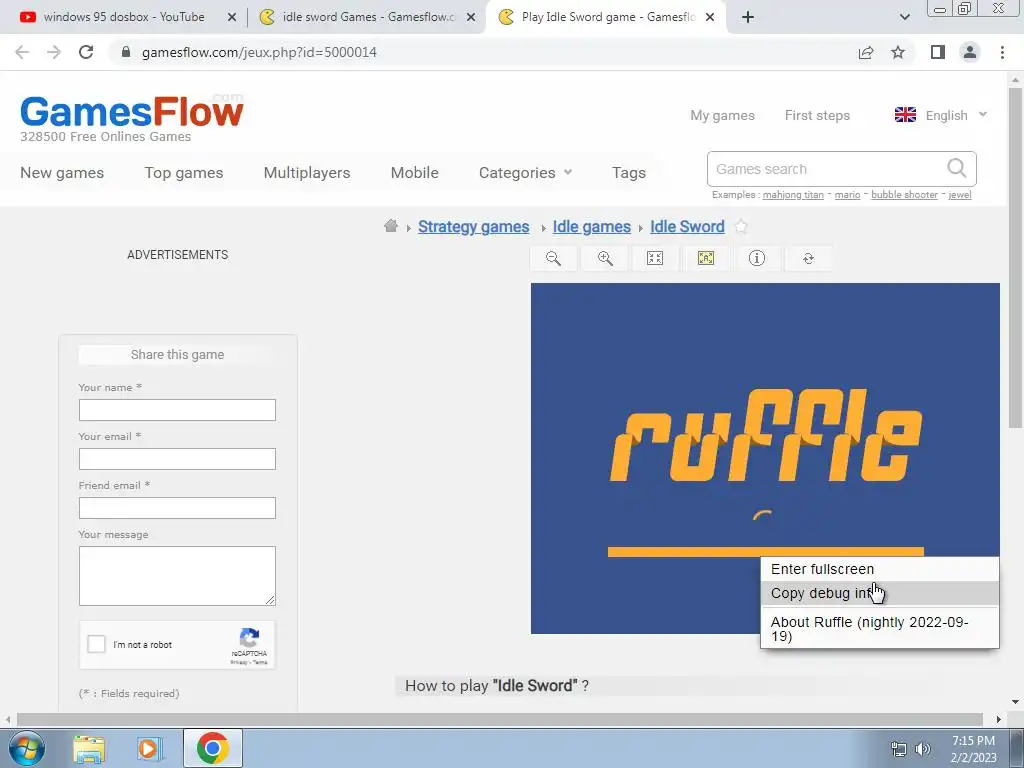The image size is (1024, 768).
Task: Click the reload game icon
Action: (x=808, y=259)
